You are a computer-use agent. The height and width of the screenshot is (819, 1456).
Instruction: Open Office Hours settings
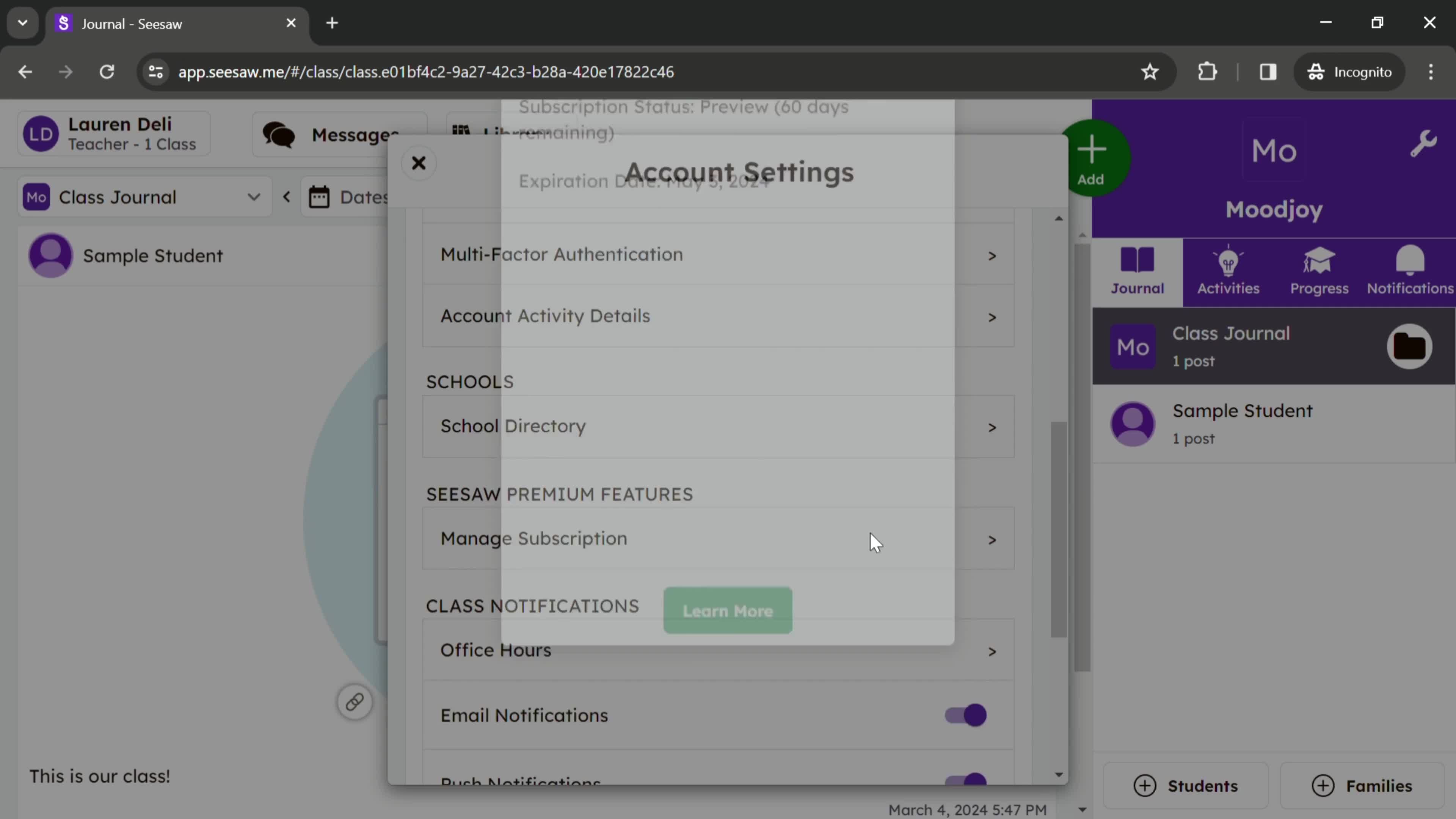pyautogui.click(x=718, y=651)
